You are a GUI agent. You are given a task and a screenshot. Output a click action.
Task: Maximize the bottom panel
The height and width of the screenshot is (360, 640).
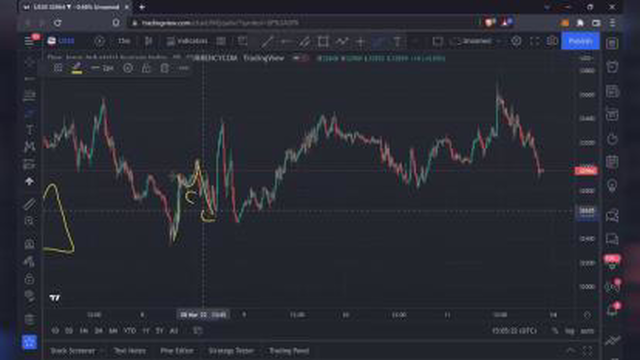pyautogui.click(x=587, y=351)
